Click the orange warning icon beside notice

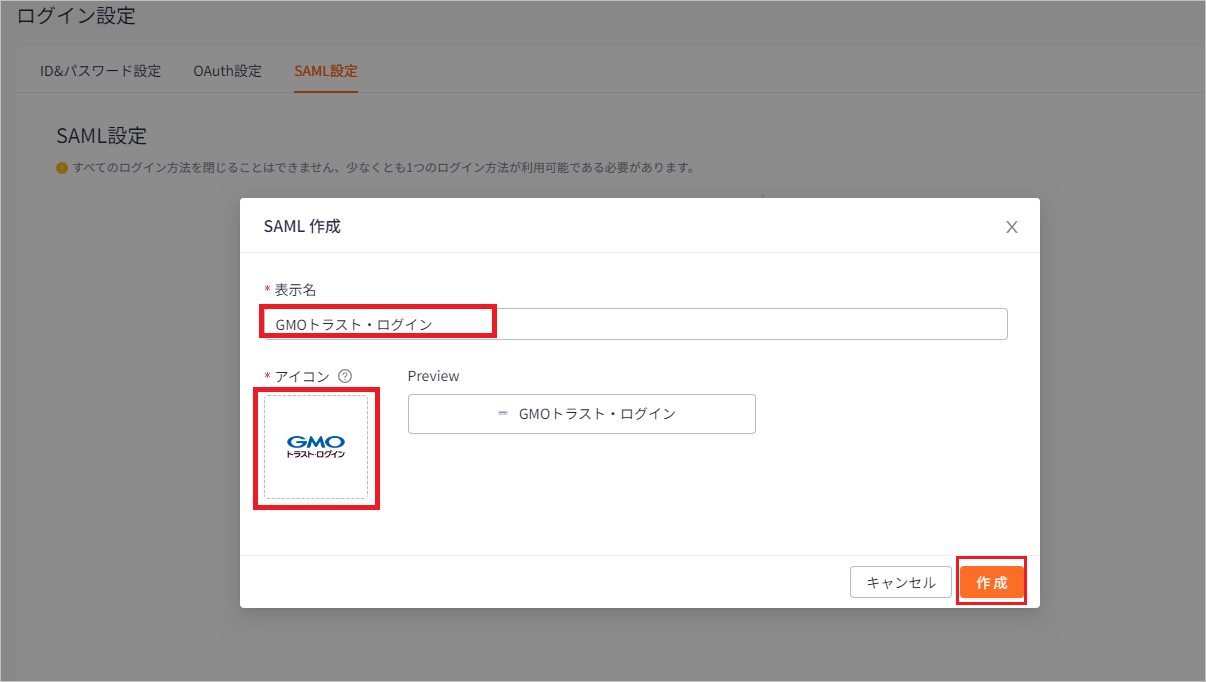(x=62, y=168)
